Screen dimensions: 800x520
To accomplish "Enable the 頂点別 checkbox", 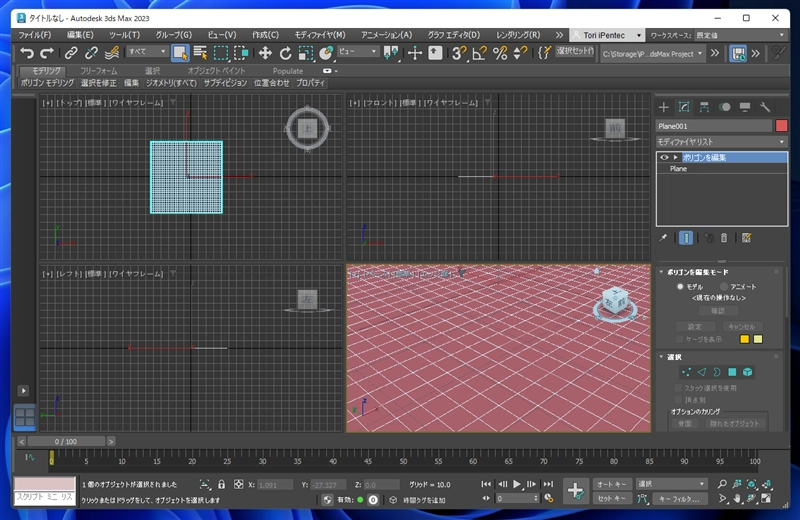I will 678,400.
